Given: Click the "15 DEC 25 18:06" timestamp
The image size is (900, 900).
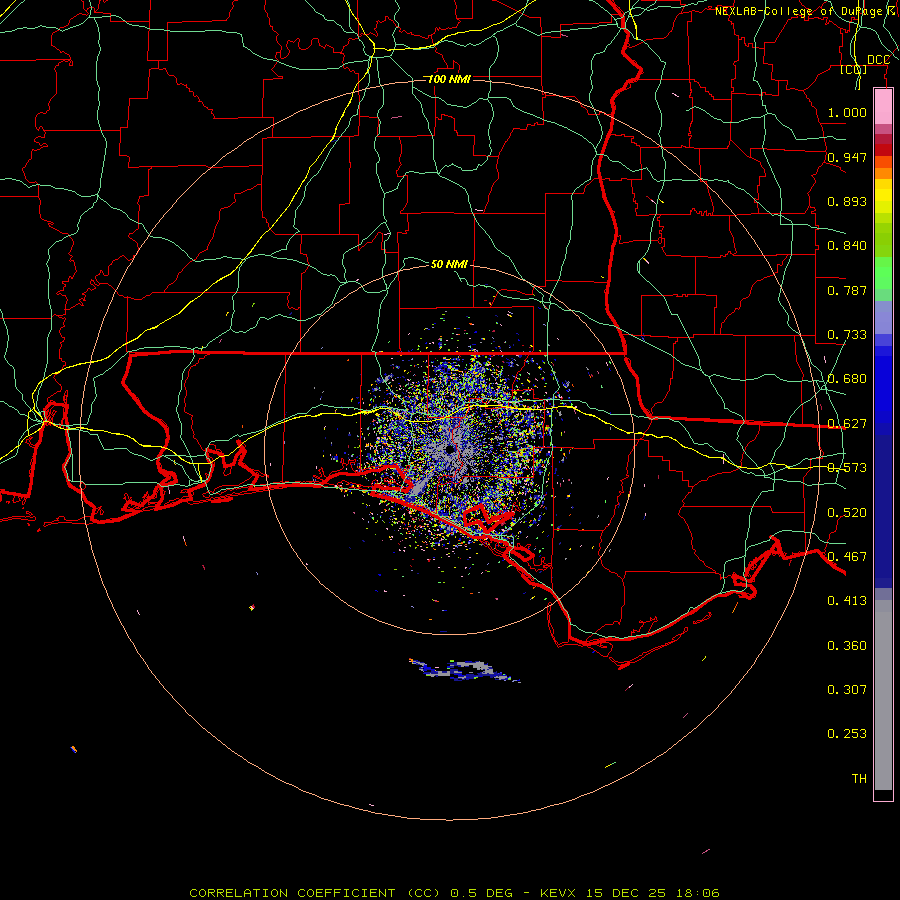Looking at the screenshot, I should pyautogui.click(x=653, y=893).
